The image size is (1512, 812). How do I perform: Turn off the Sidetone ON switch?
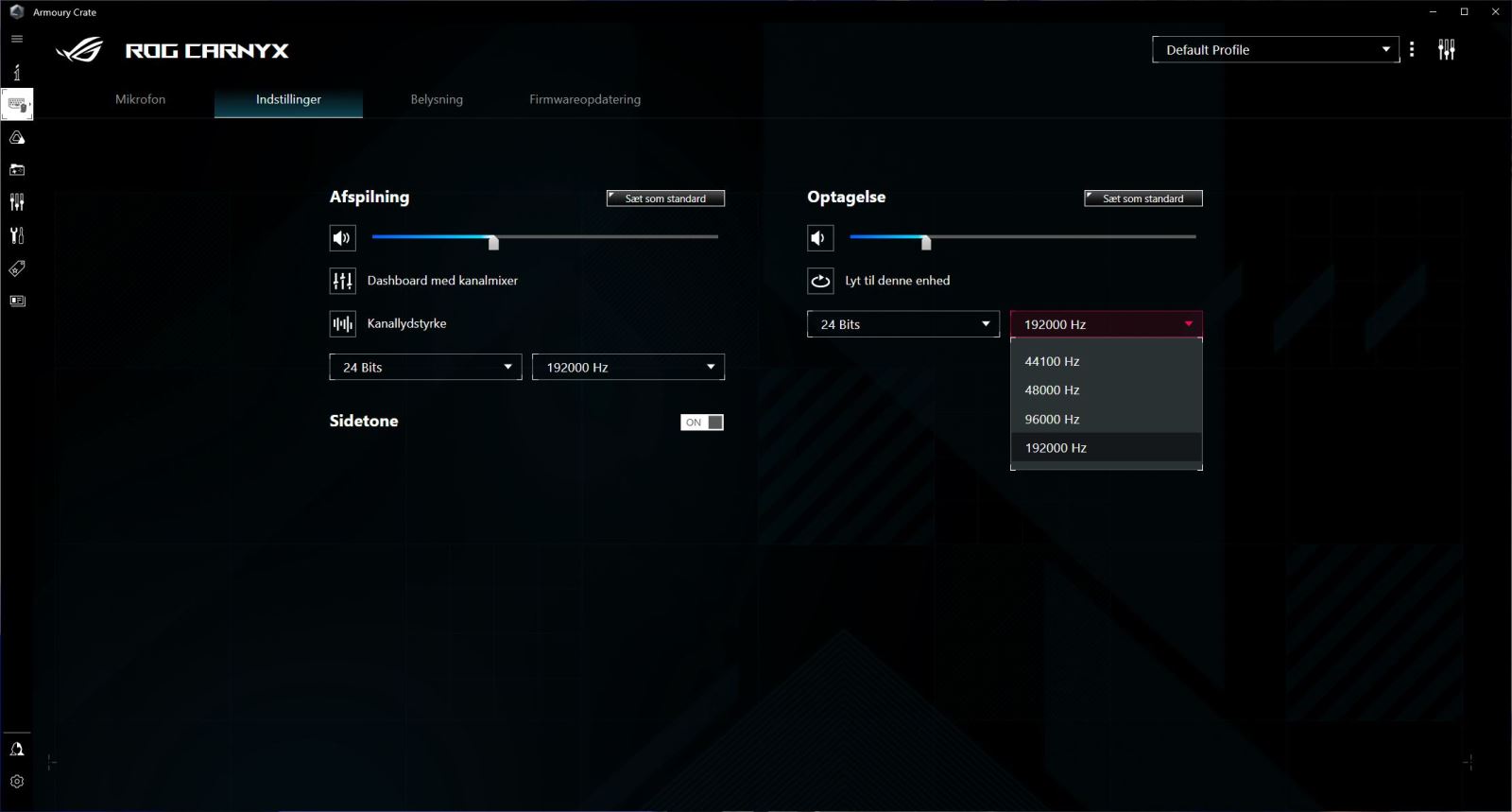[x=702, y=423]
